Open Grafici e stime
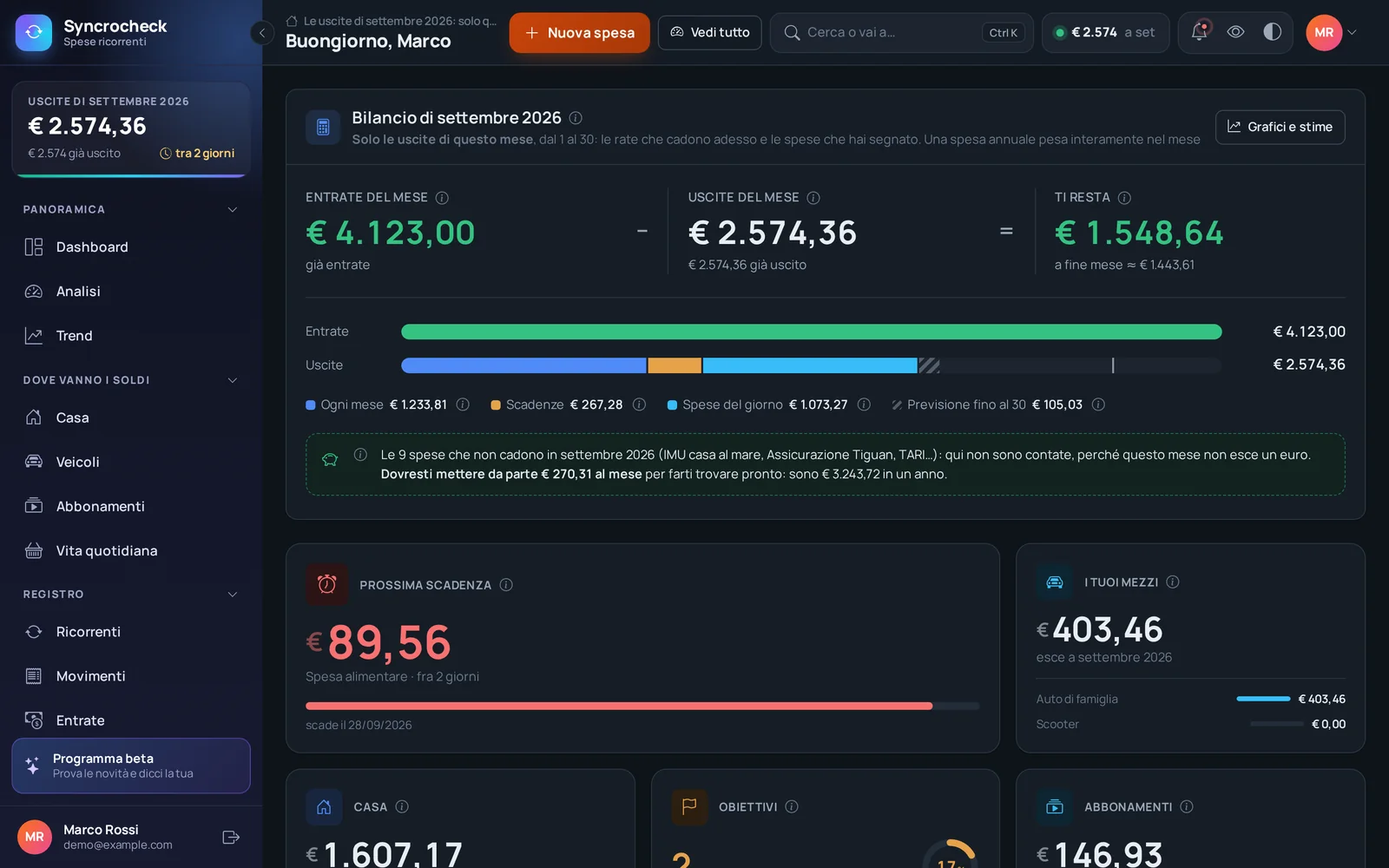The height and width of the screenshot is (868, 1389). [x=1280, y=127]
